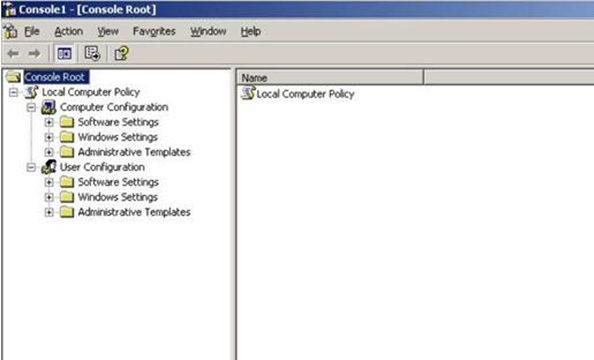Select Console Root label in the tree

pos(56,77)
